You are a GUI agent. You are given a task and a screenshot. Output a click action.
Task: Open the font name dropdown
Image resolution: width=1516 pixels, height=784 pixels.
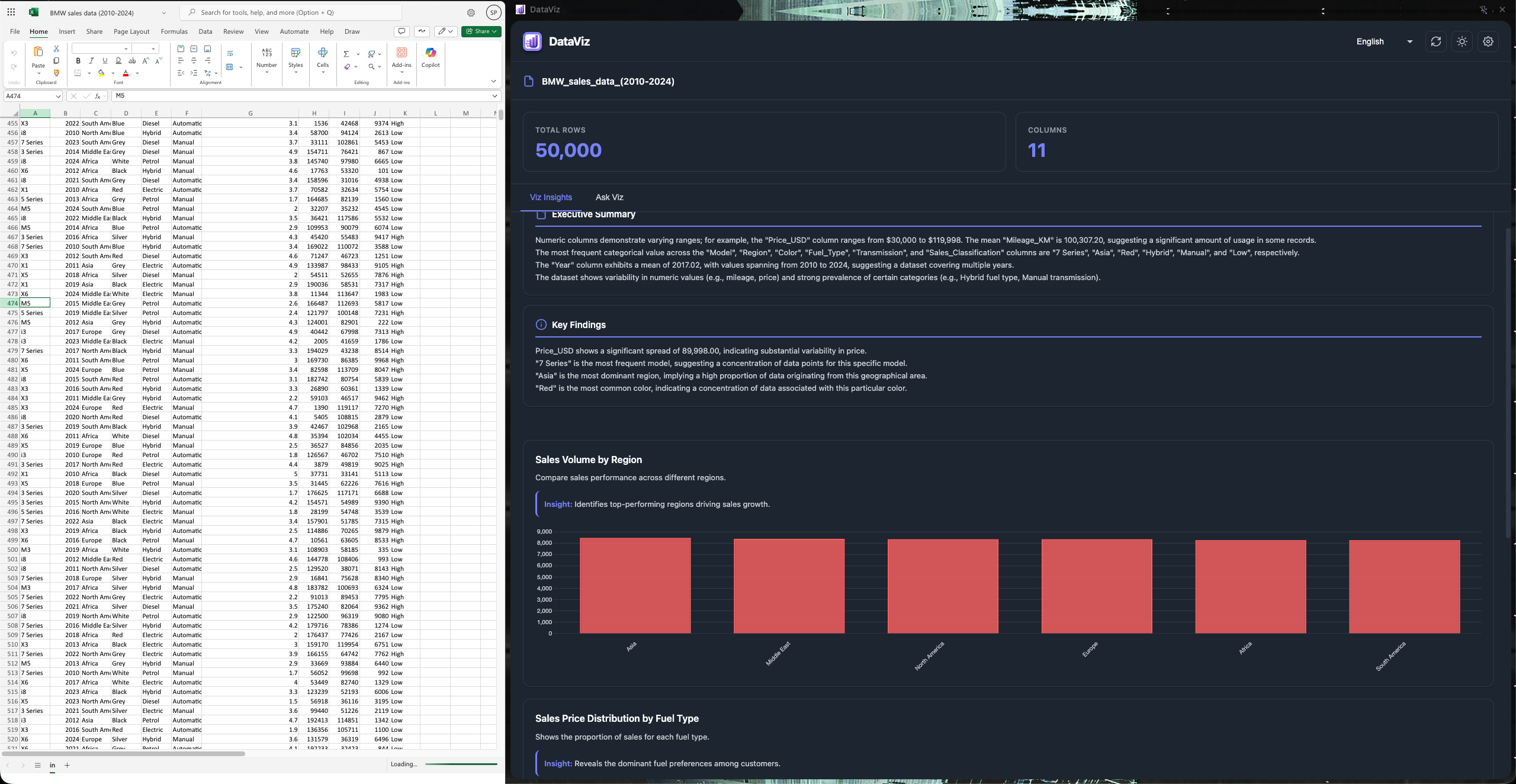coord(126,49)
